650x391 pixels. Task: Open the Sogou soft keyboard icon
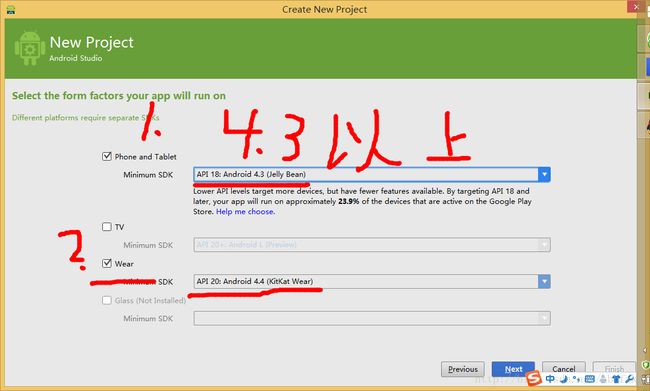589,379
